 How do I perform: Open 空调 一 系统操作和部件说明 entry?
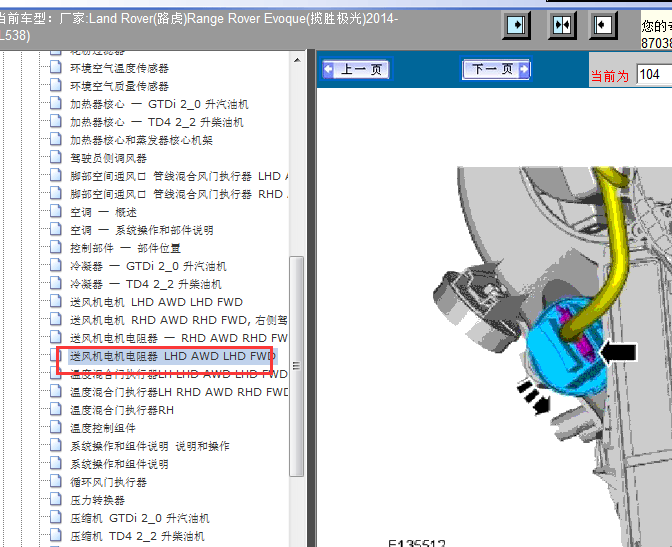click(142, 230)
